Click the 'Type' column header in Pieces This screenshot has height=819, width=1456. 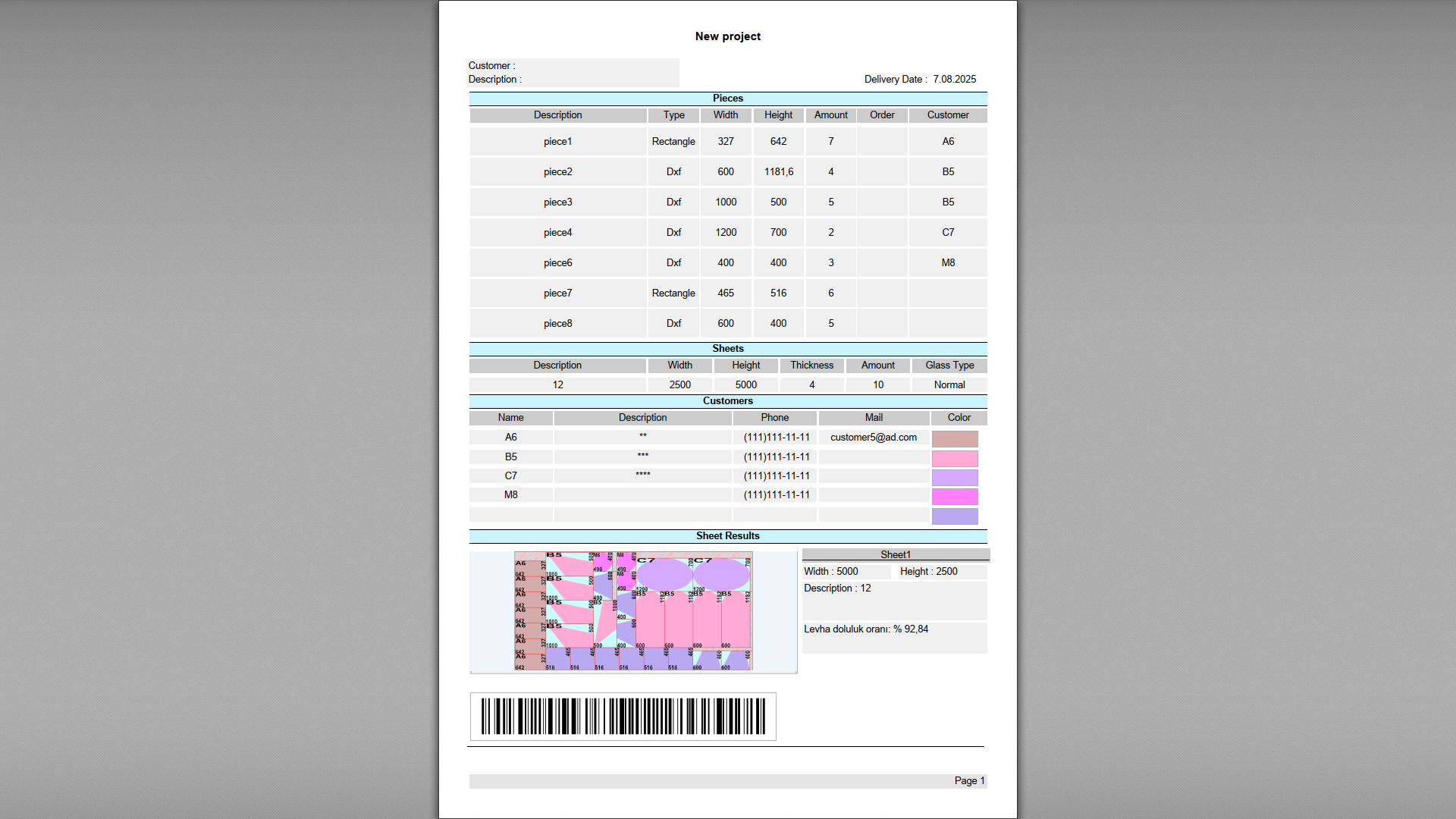click(x=673, y=115)
